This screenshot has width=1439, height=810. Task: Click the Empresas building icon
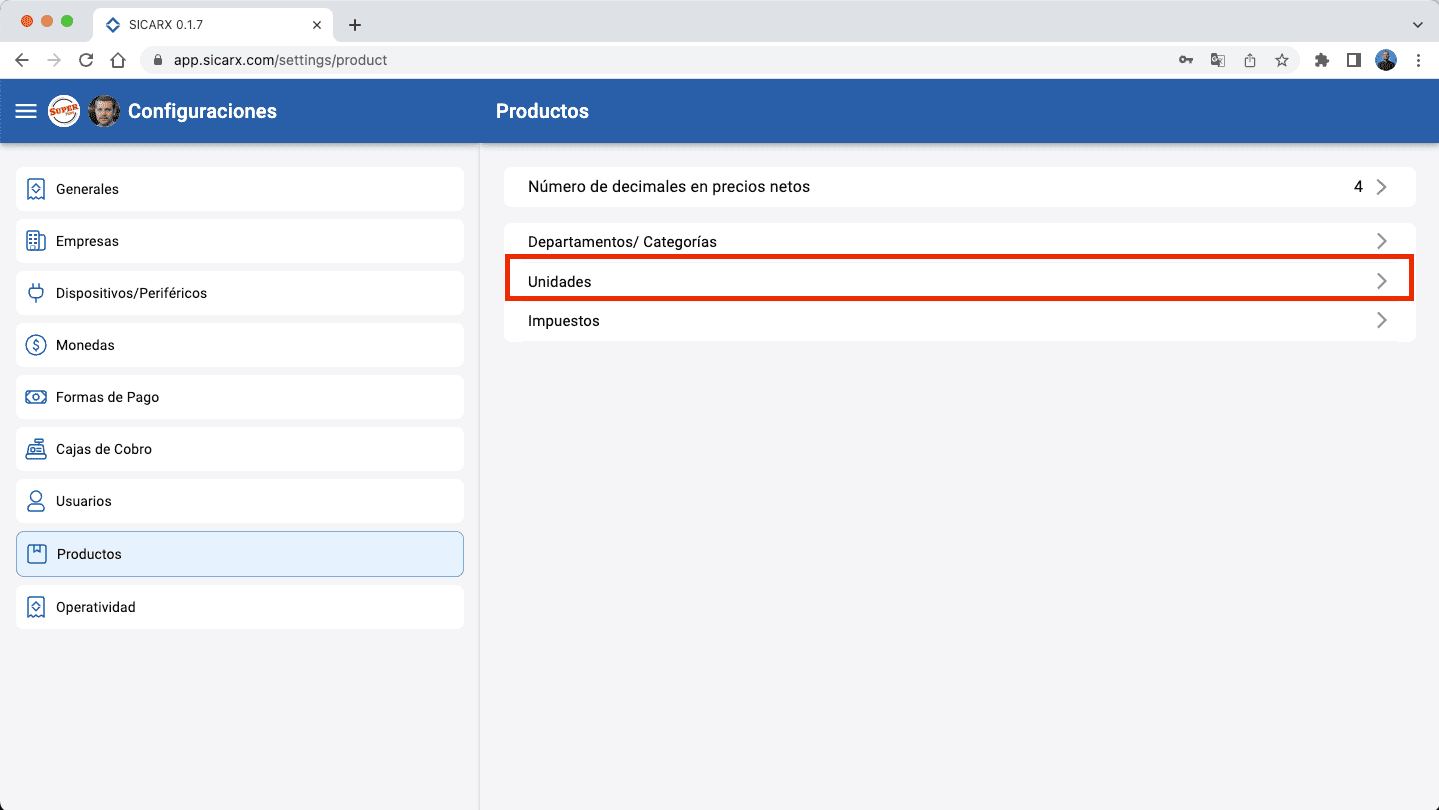36,240
